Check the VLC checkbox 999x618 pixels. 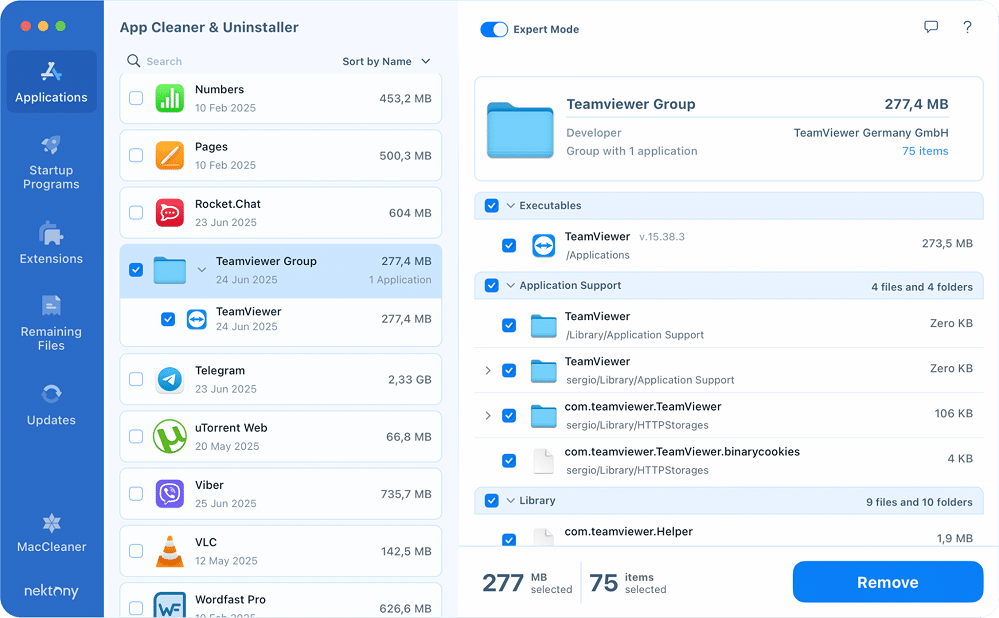tap(136, 551)
